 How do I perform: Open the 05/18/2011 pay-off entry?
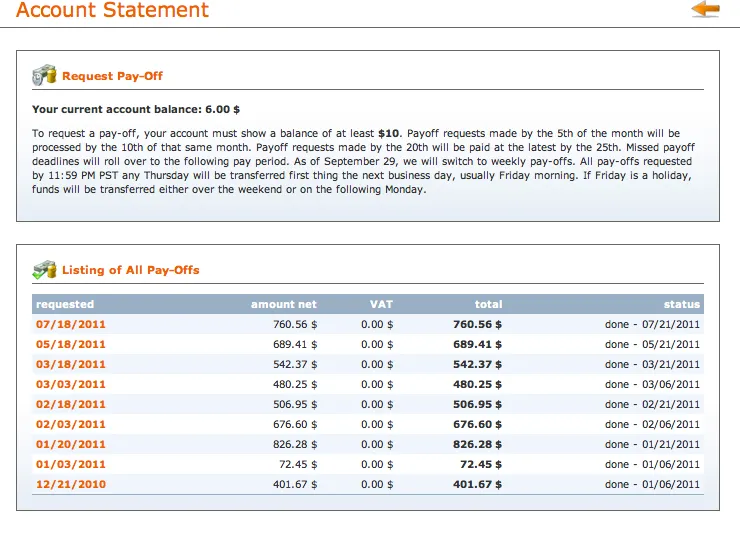tap(71, 344)
